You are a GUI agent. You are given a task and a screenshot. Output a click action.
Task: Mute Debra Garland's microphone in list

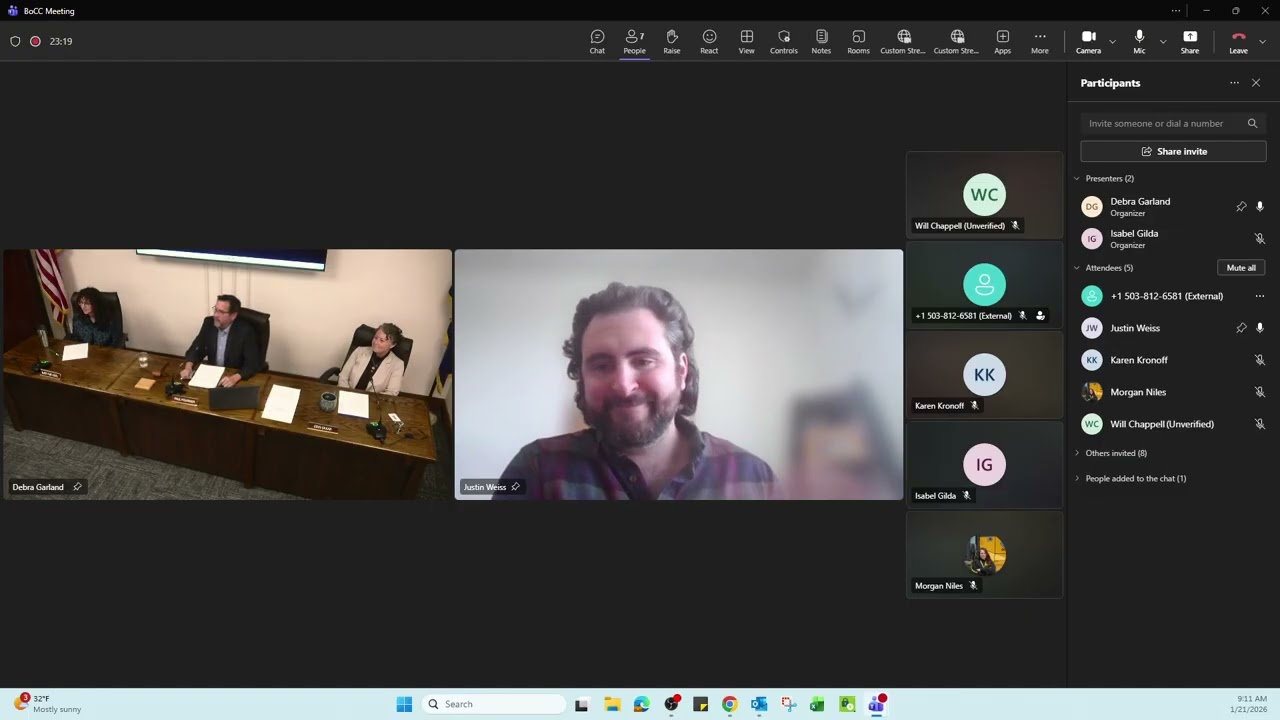(1260, 206)
